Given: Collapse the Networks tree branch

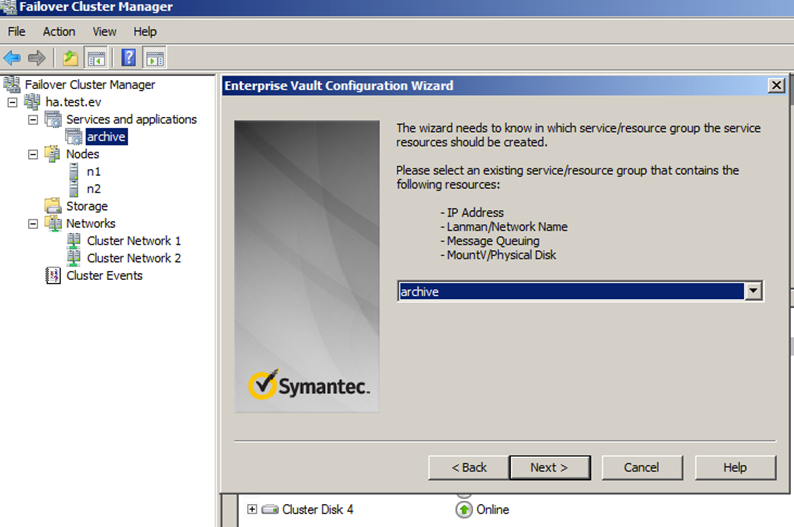Looking at the screenshot, I should click(33, 224).
